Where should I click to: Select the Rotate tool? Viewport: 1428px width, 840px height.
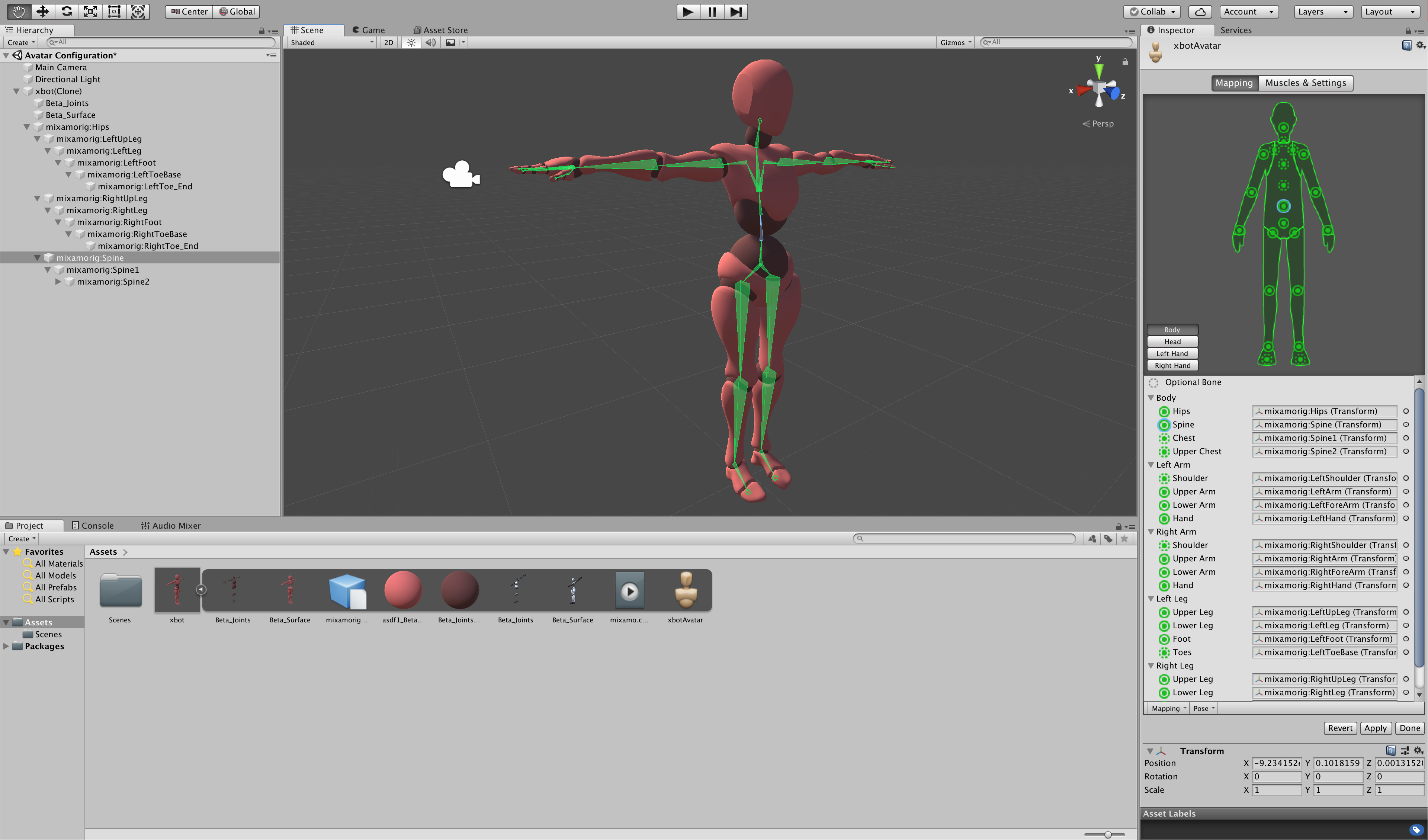(66, 11)
